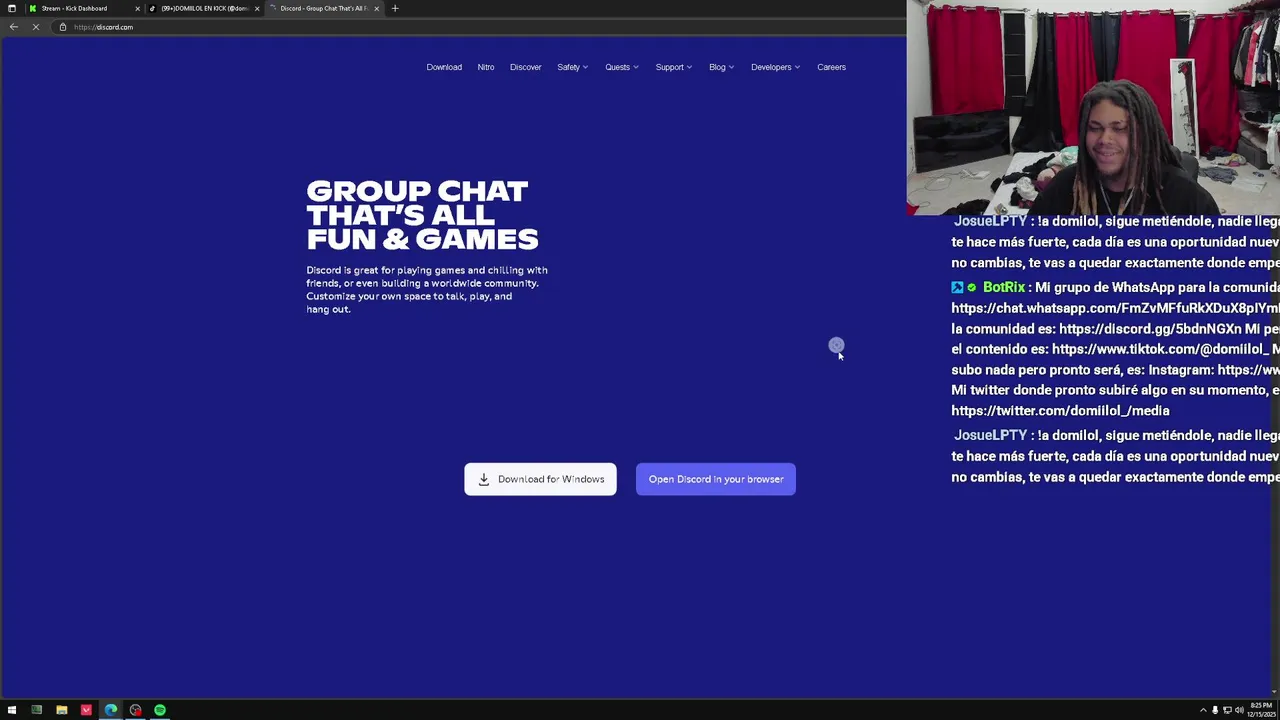The image size is (1280, 720).
Task: Click the blue moderator badge beside BotRix
Action: point(957,288)
